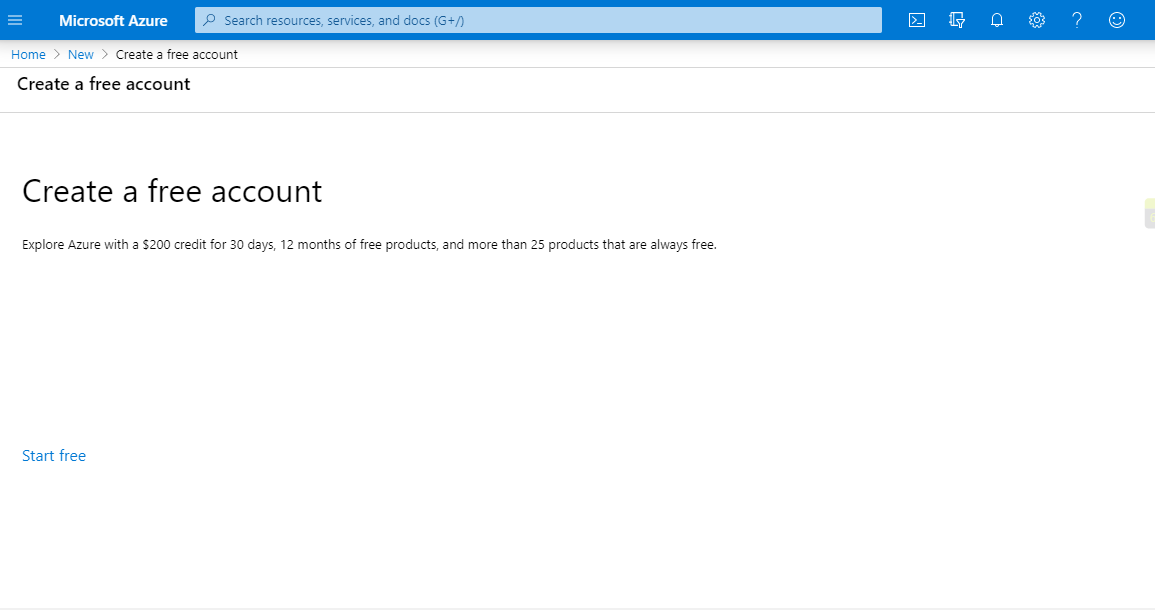Open portal Settings gear

coord(1036,20)
